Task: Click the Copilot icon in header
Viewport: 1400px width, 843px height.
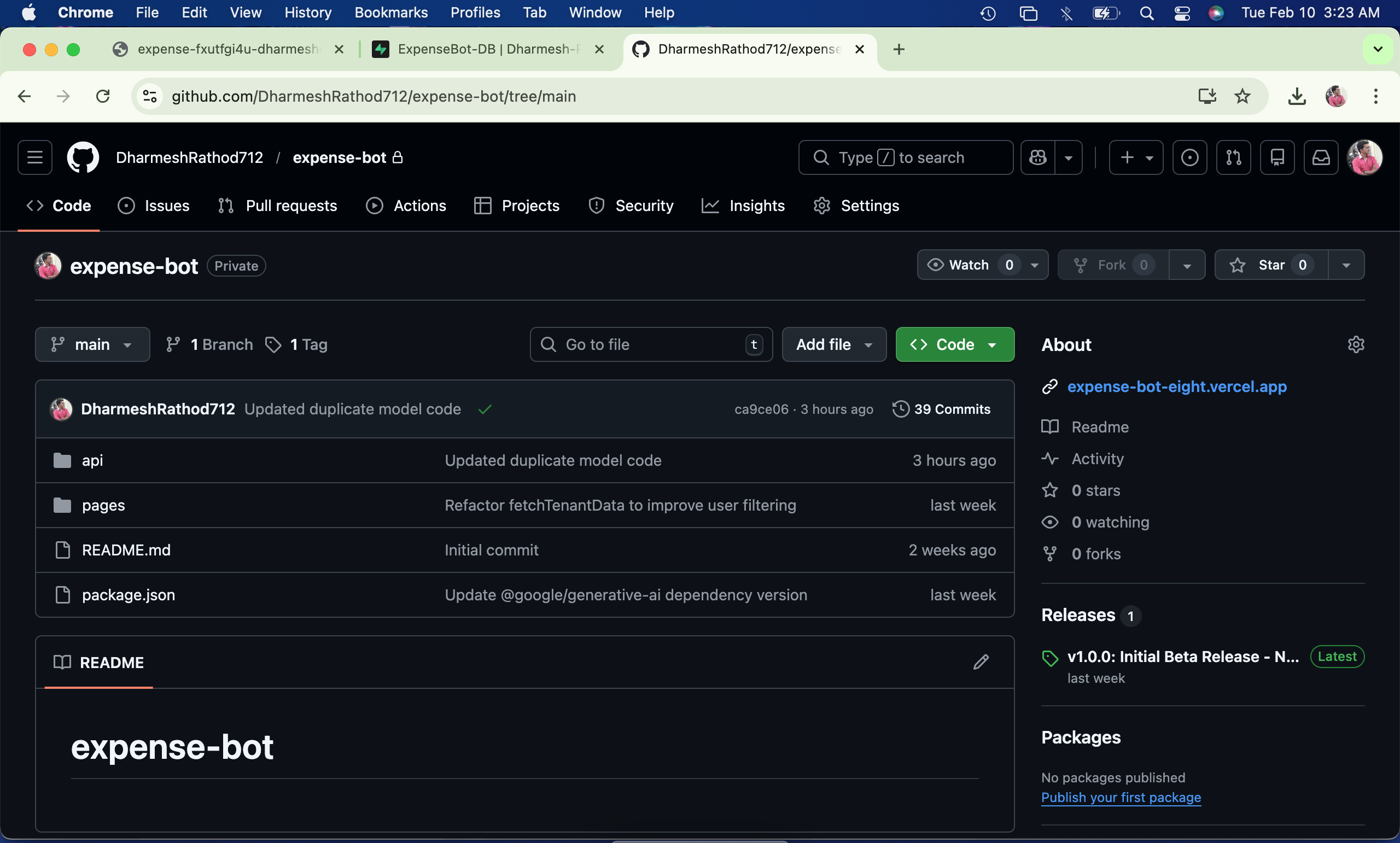Action: coord(1037,157)
